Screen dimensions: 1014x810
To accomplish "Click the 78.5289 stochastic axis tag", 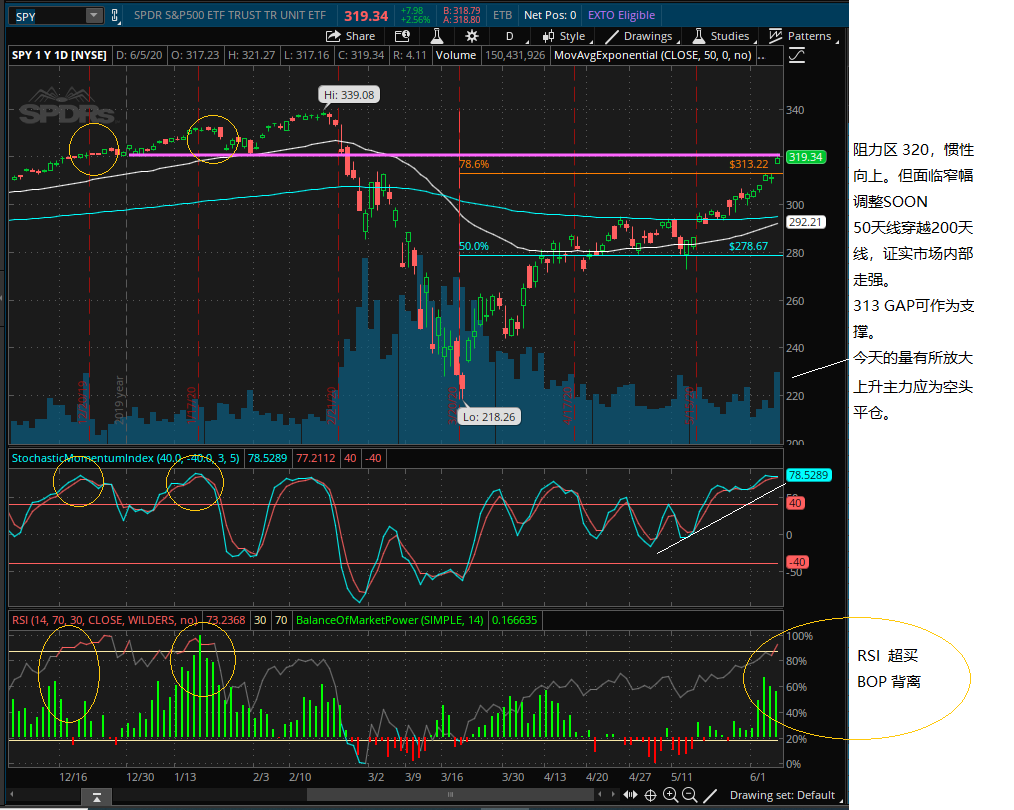I will coord(808,475).
